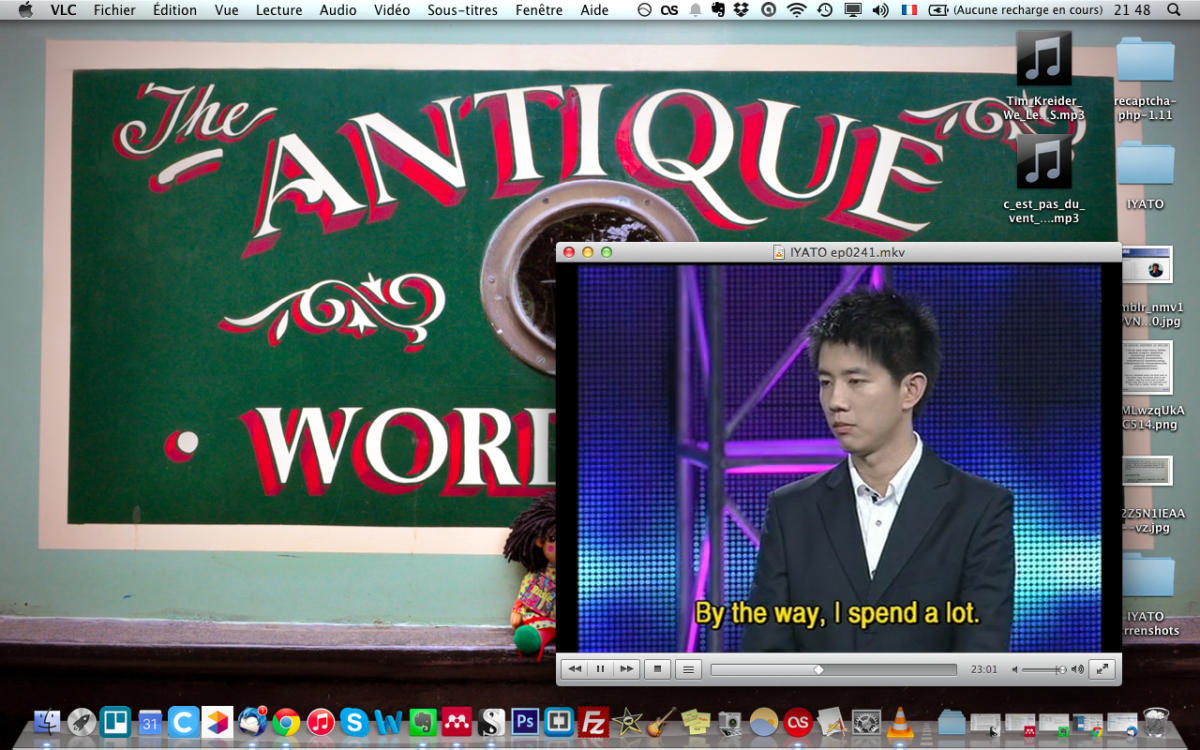Expand the Fenêtre menu

539,10
